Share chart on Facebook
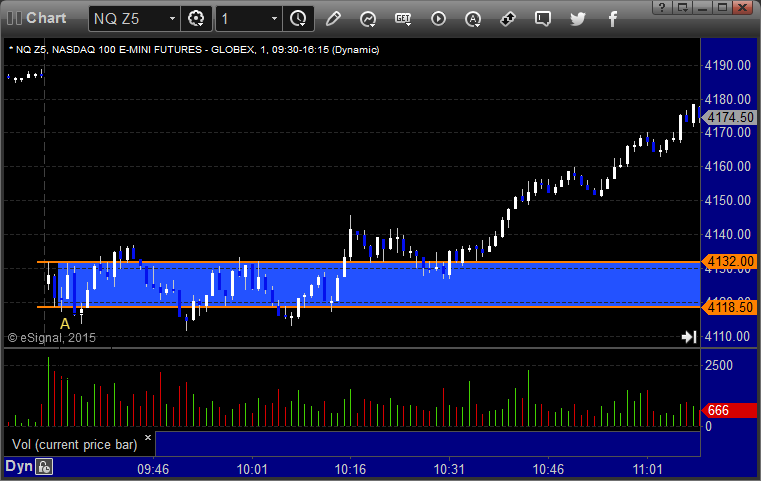Image resolution: width=761 pixels, height=481 pixels. click(612, 19)
